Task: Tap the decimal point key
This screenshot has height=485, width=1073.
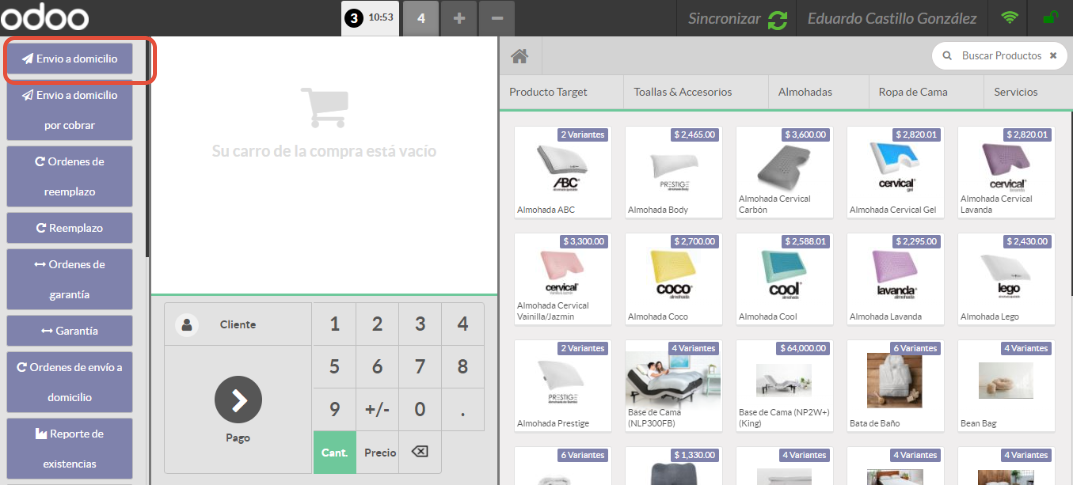Action: (463, 409)
